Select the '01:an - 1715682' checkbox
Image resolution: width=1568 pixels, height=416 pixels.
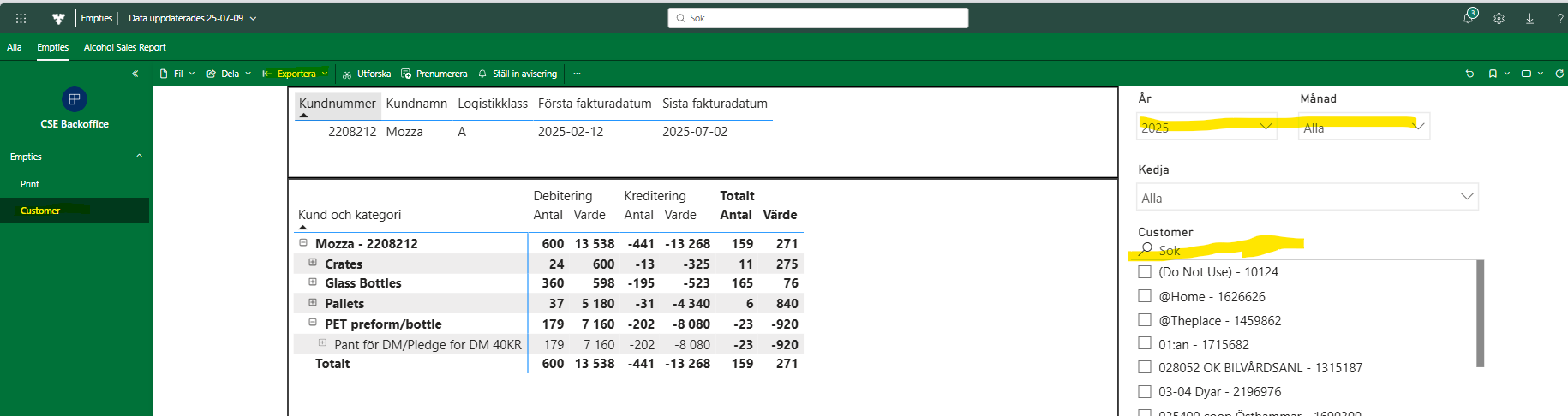point(1145,344)
